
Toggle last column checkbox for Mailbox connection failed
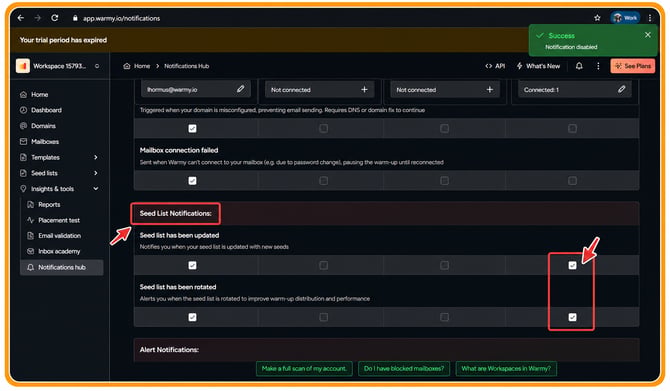click(573, 181)
